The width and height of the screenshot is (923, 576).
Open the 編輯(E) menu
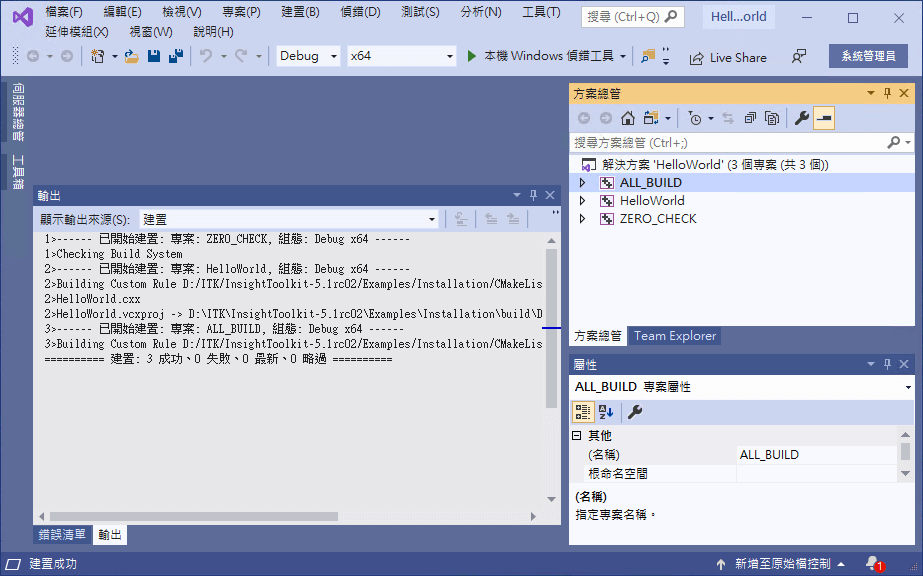(x=122, y=12)
